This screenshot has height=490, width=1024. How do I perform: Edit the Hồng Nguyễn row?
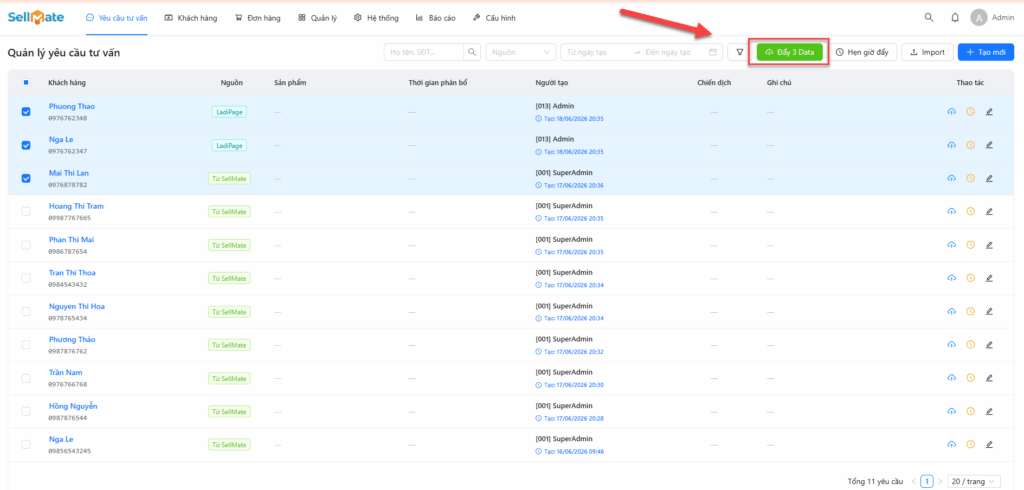(989, 411)
